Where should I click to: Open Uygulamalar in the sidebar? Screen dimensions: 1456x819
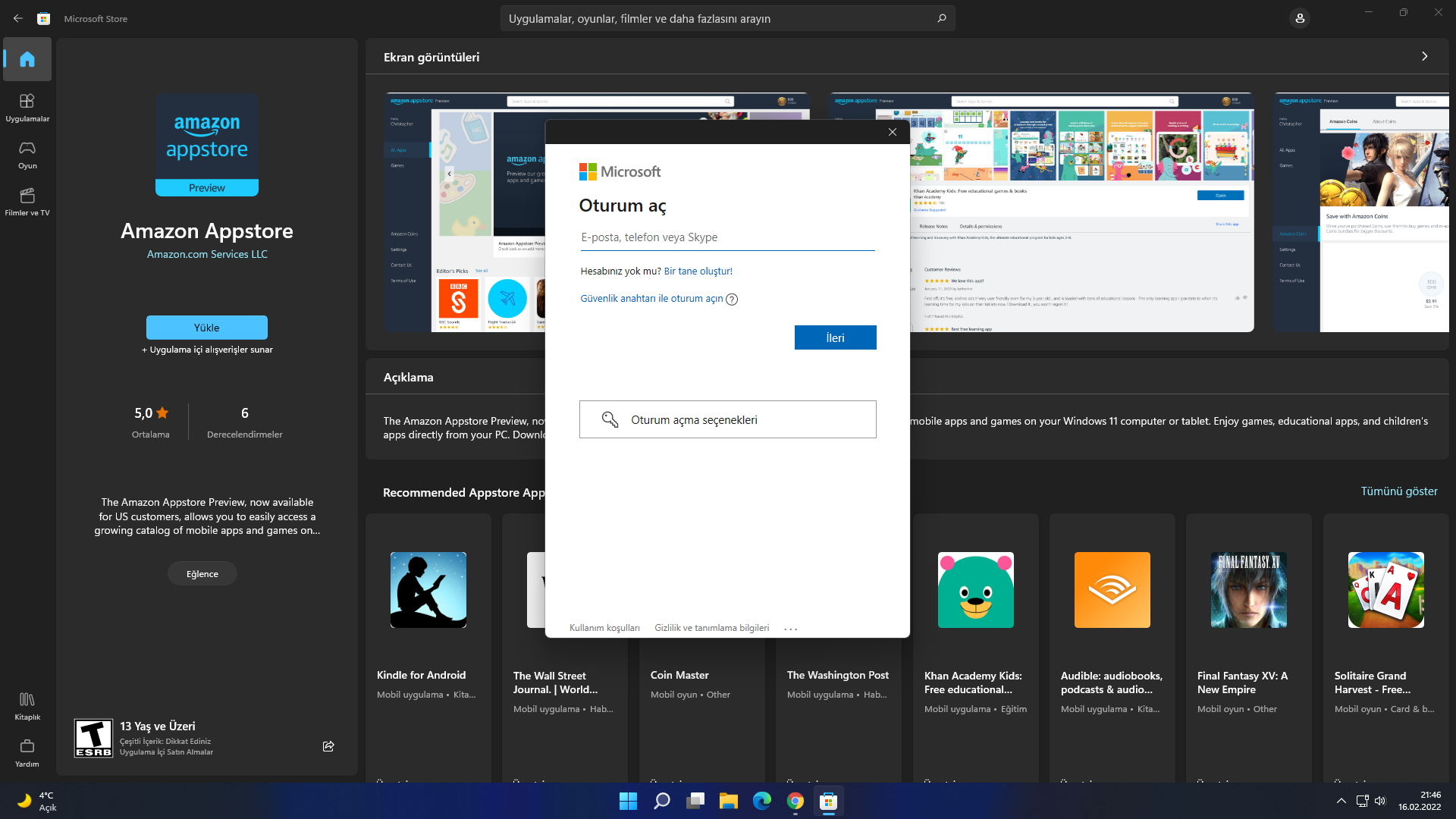coord(27,107)
